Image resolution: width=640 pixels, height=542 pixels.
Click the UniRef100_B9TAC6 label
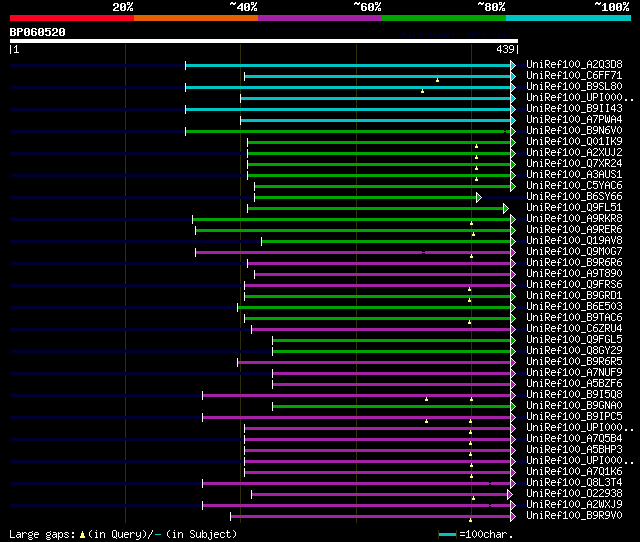[x=574, y=318]
